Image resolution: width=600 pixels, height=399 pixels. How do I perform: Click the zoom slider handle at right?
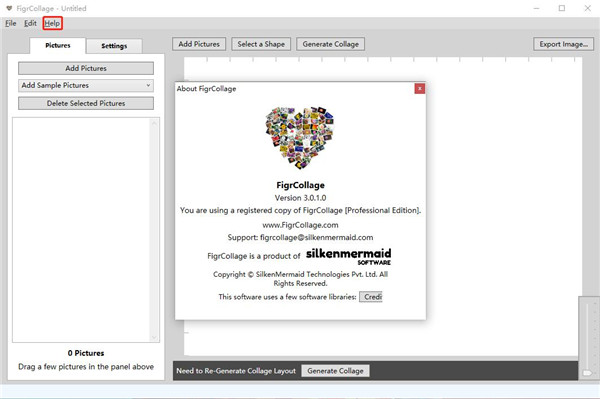[x=587, y=372]
